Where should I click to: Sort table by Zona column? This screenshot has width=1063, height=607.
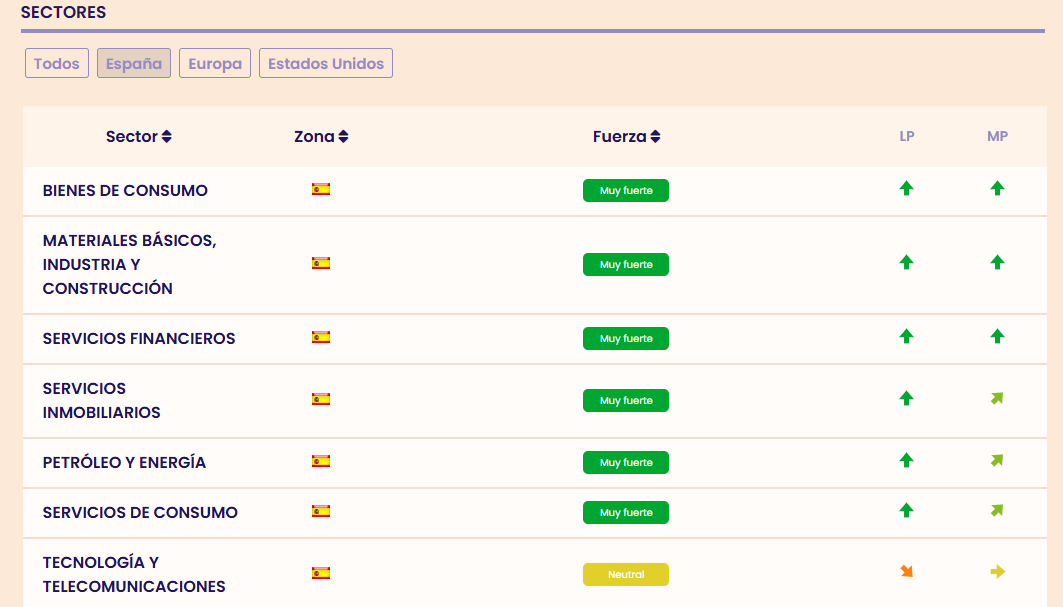point(321,137)
